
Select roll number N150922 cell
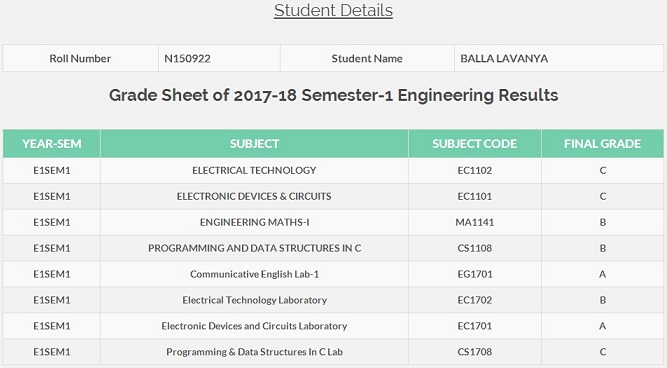point(219,58)
